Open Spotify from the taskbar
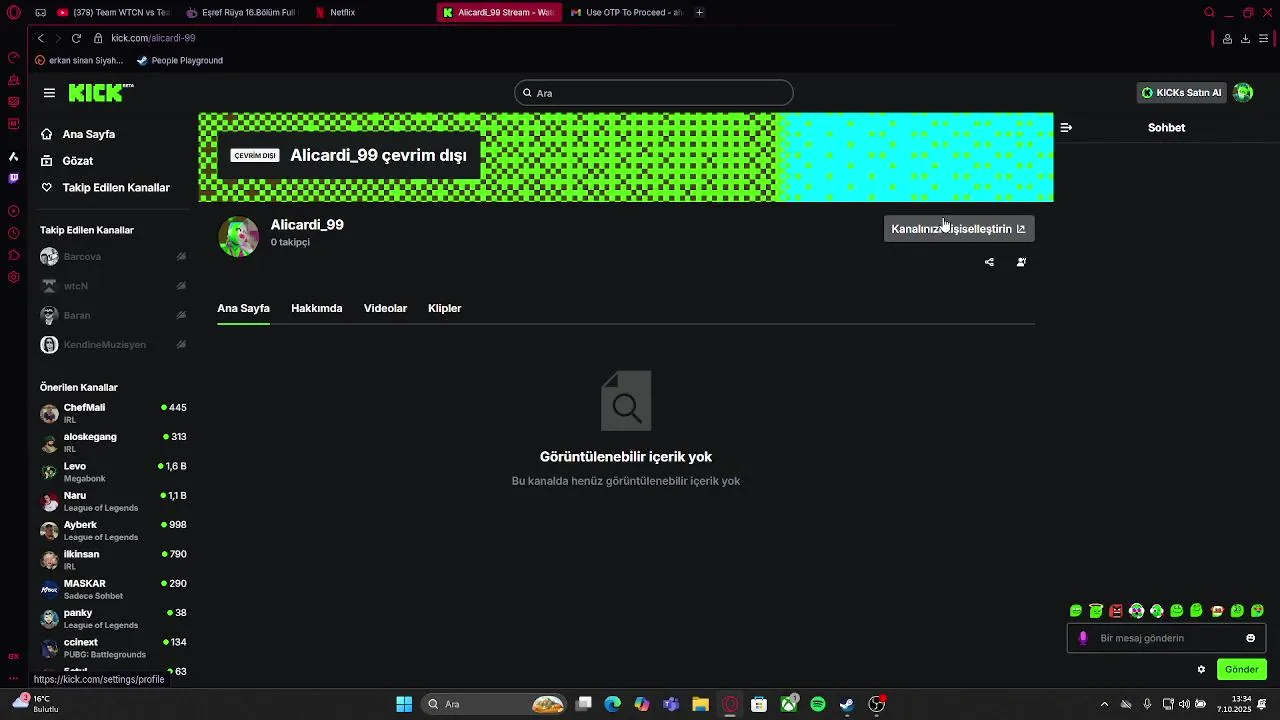1280x720 pixels. 818,704
